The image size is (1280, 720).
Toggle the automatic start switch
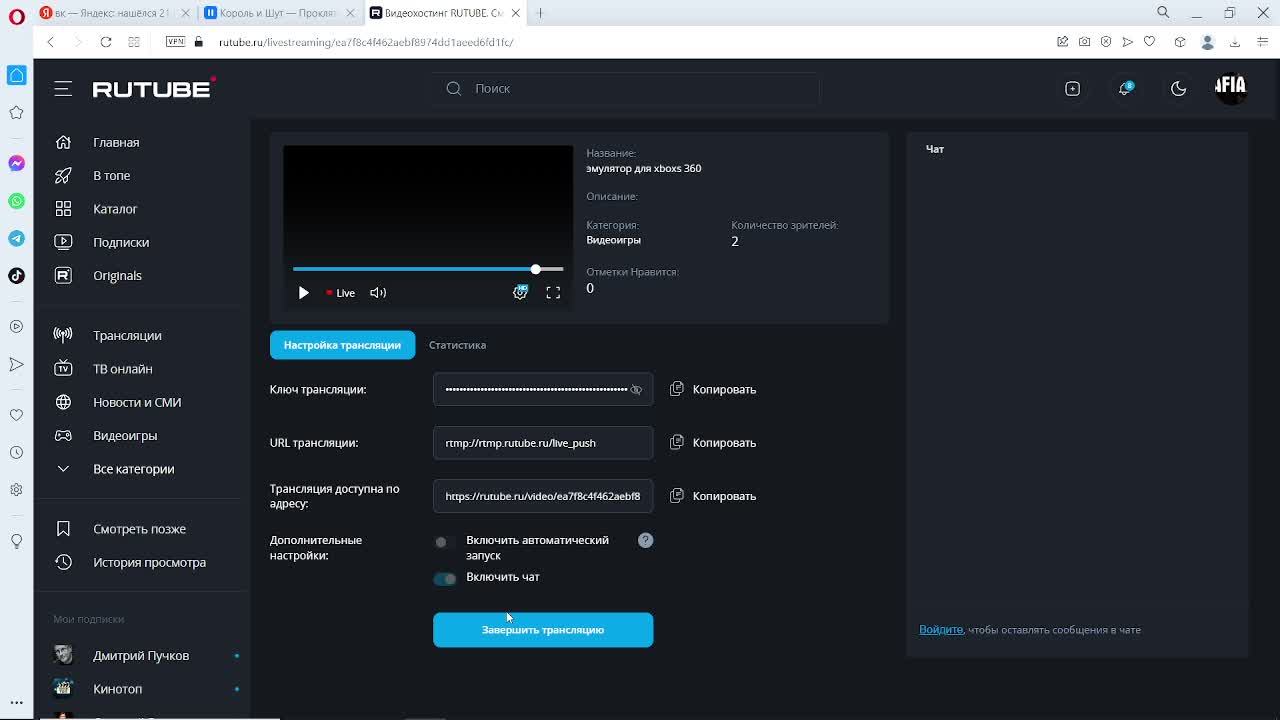click(x=444, y=542)
